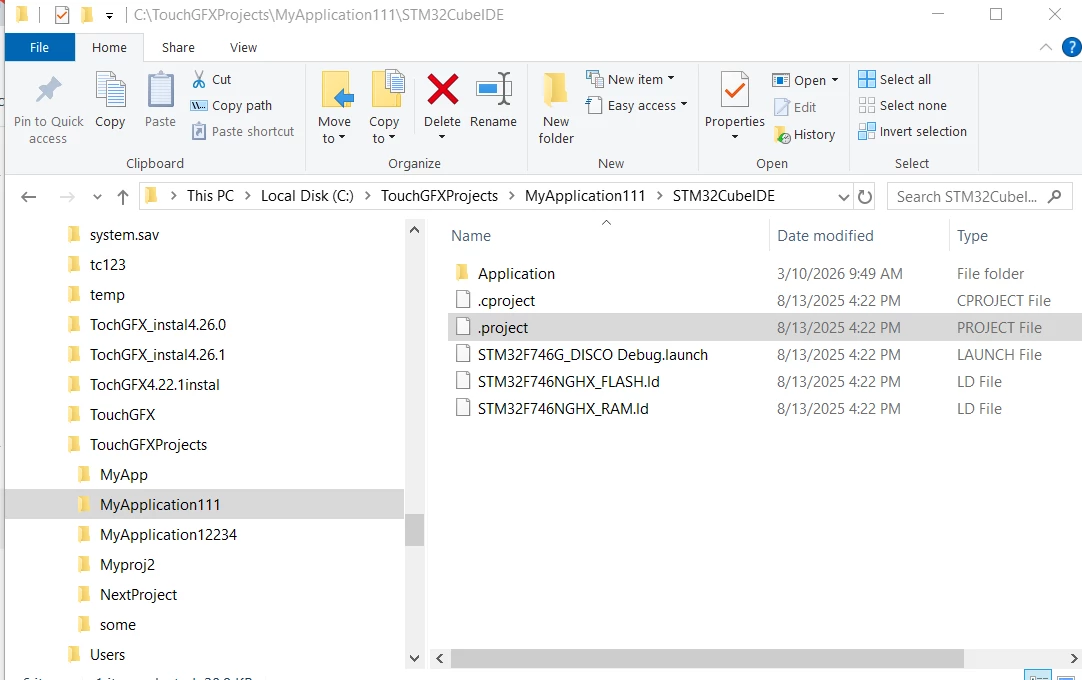Viewport: 1082px width, 680px height.
Task: Click Pin to Quick access icon
Action: [48, 90]
